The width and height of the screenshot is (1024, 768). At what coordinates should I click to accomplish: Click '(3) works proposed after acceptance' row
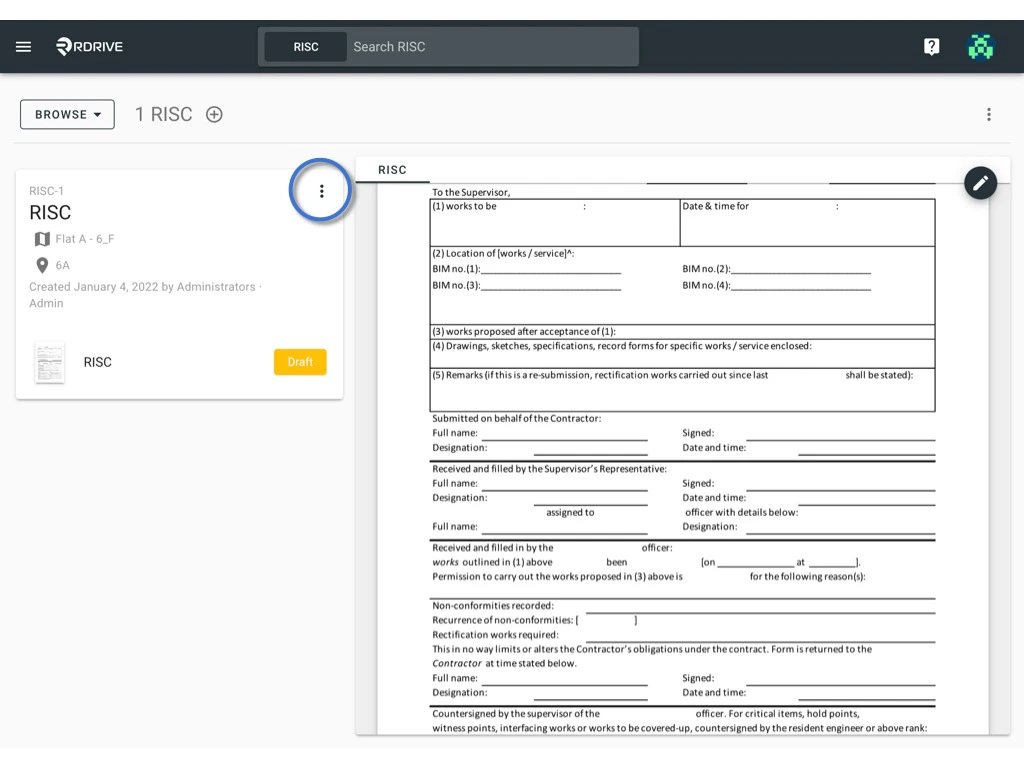(x=682, y=332)
